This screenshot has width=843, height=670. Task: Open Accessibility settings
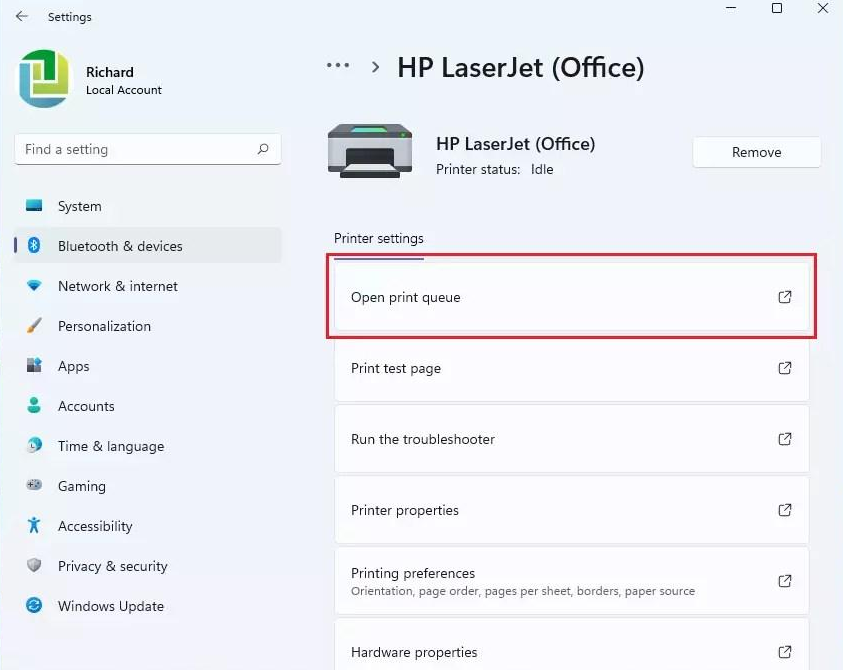coord(148,526)
